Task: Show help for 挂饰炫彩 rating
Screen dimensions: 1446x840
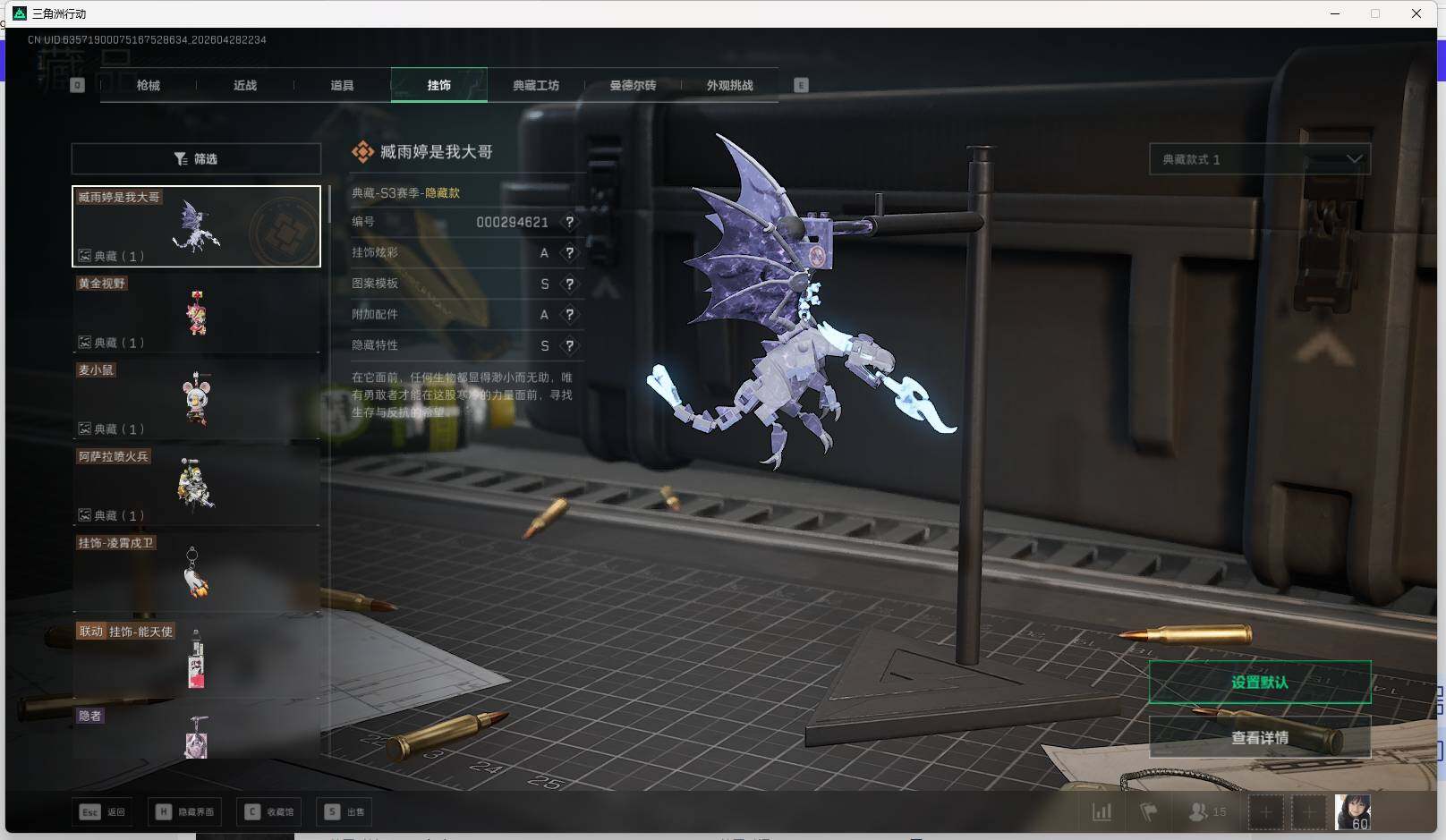Action: [569, 253]
